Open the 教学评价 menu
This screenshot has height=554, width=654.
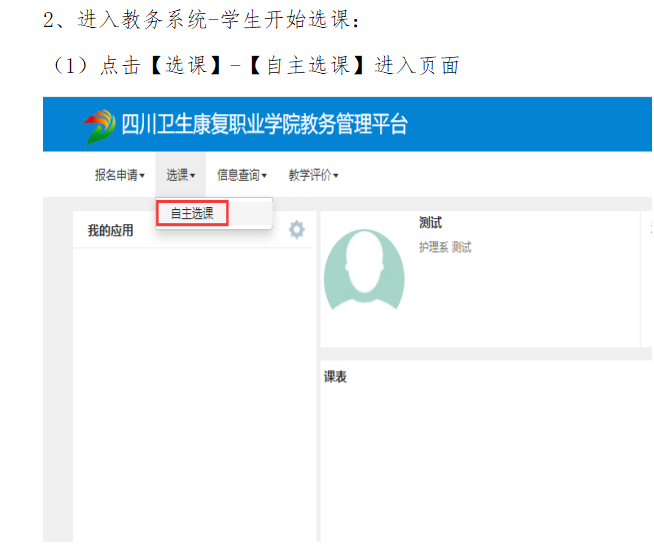[310, 175]
